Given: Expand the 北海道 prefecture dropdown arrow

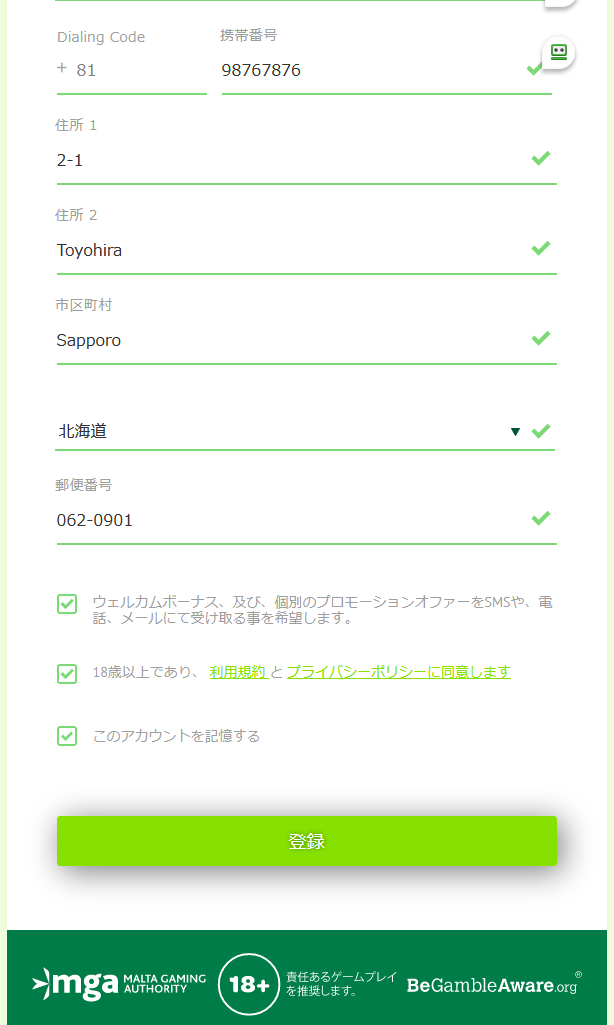Looking at the screenshot, I should [x=515, y=431].
